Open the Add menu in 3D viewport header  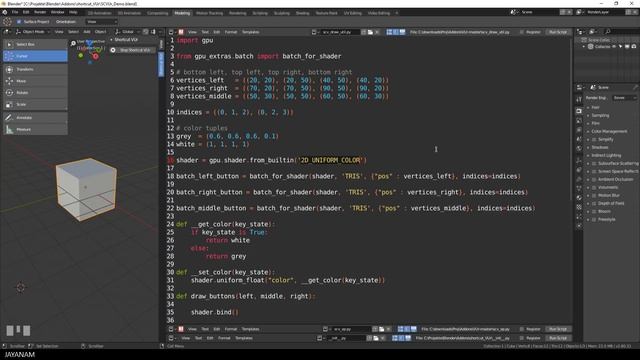87,32
